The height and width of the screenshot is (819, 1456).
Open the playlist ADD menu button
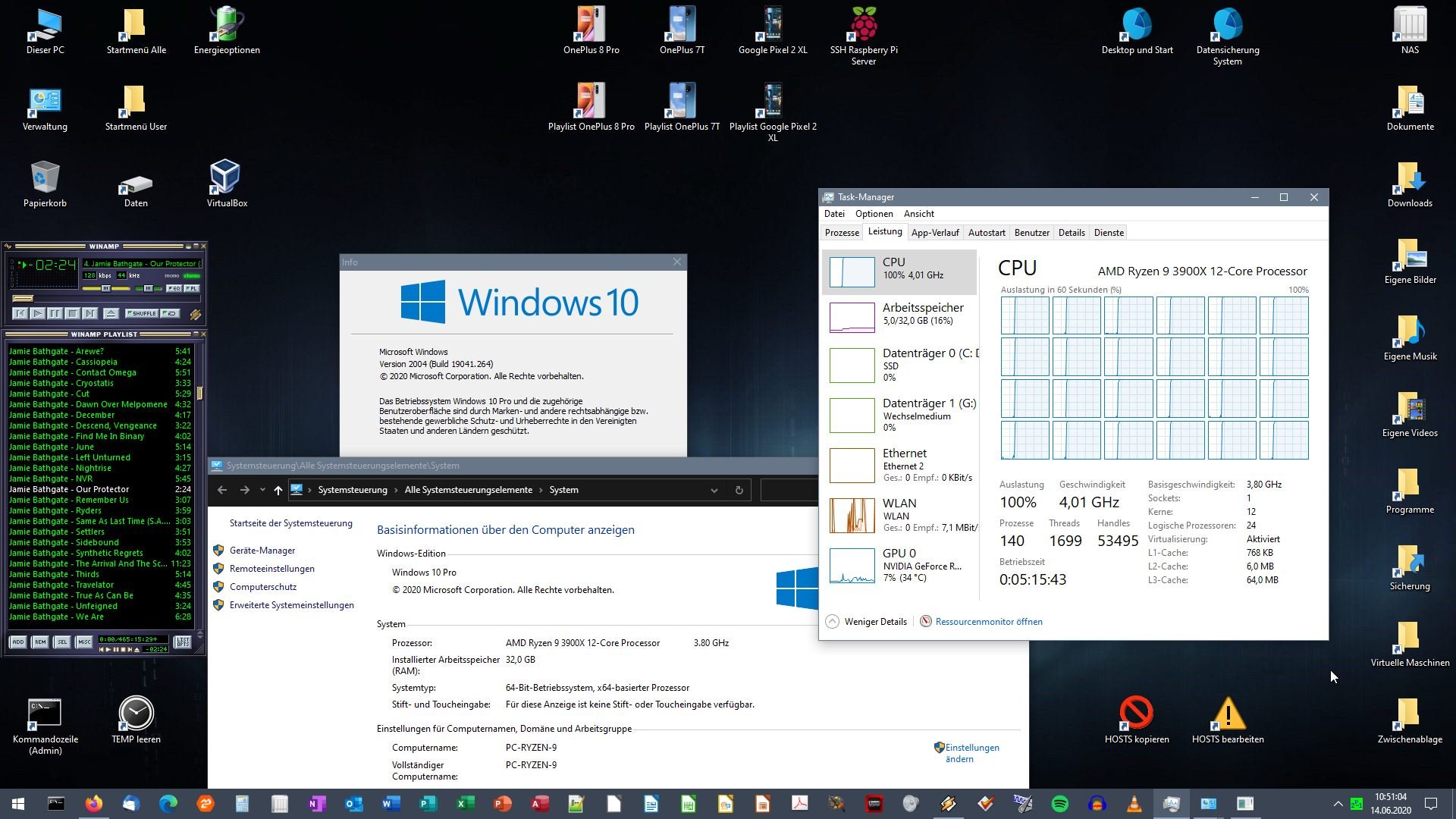pos(17,642)
